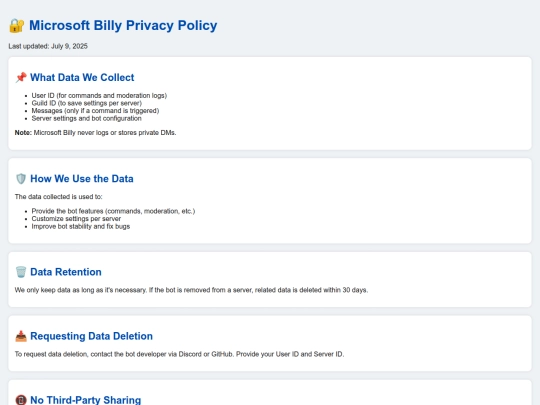Screen dimensions: 540x405
Task: Click the Customize settings per server bullet
Action: (76, 219)
